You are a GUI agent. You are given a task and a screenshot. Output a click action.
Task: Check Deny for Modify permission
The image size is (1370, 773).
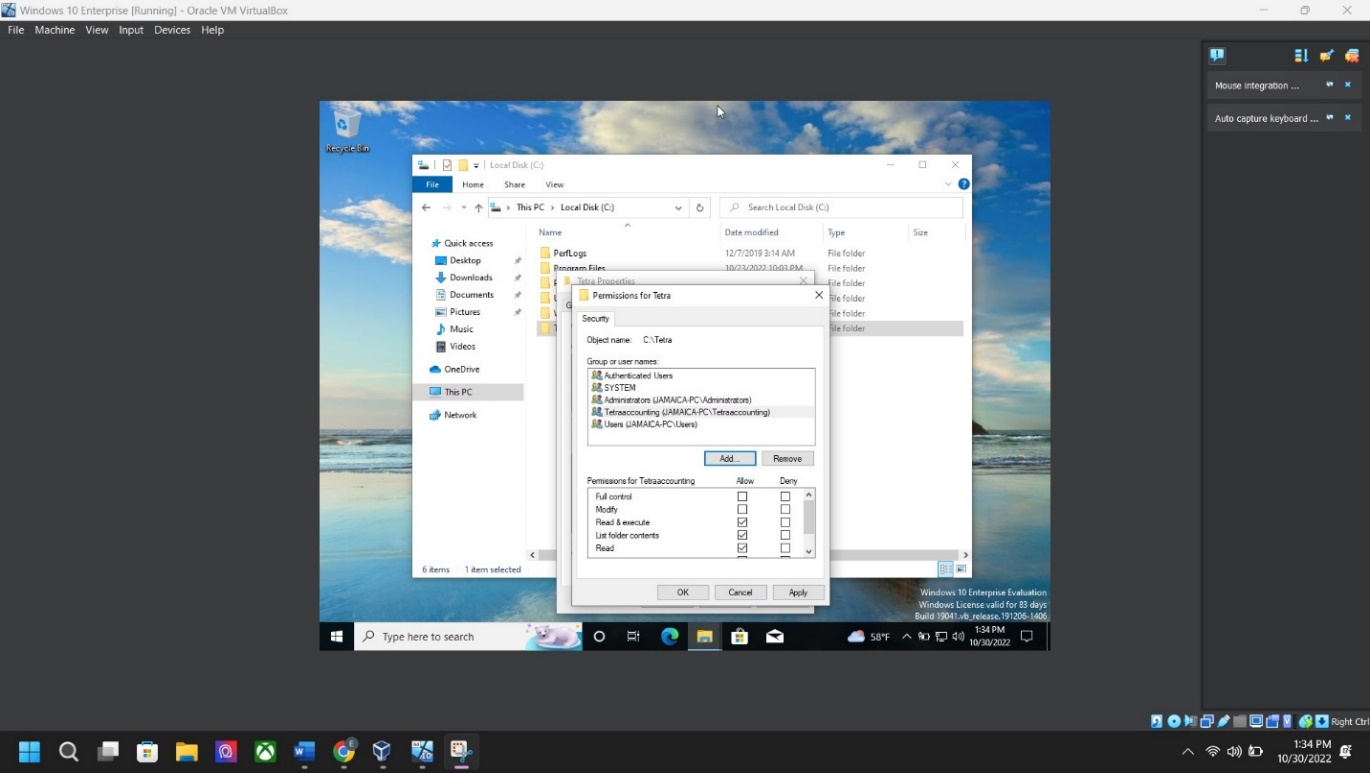coord(785,510)
